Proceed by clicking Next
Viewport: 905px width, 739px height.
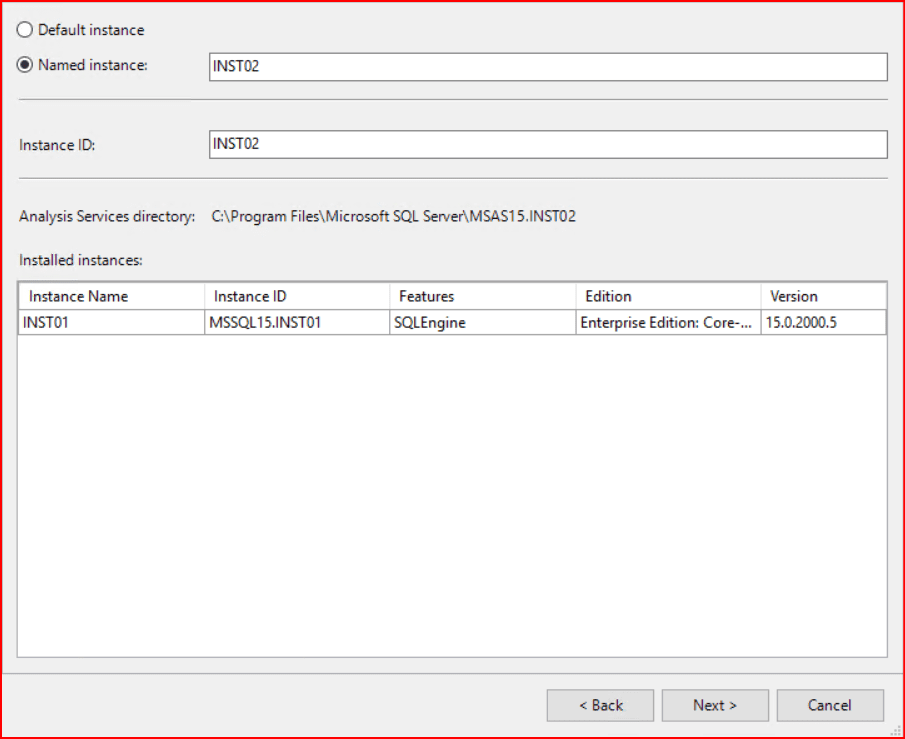pos(715,705)
